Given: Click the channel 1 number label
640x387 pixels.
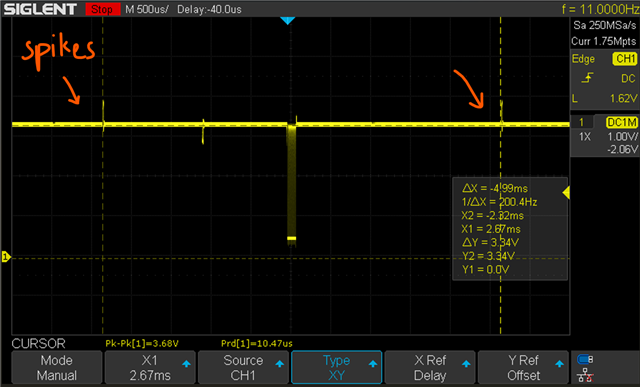Looking at the screenshot, I should (x=581, y=122).
